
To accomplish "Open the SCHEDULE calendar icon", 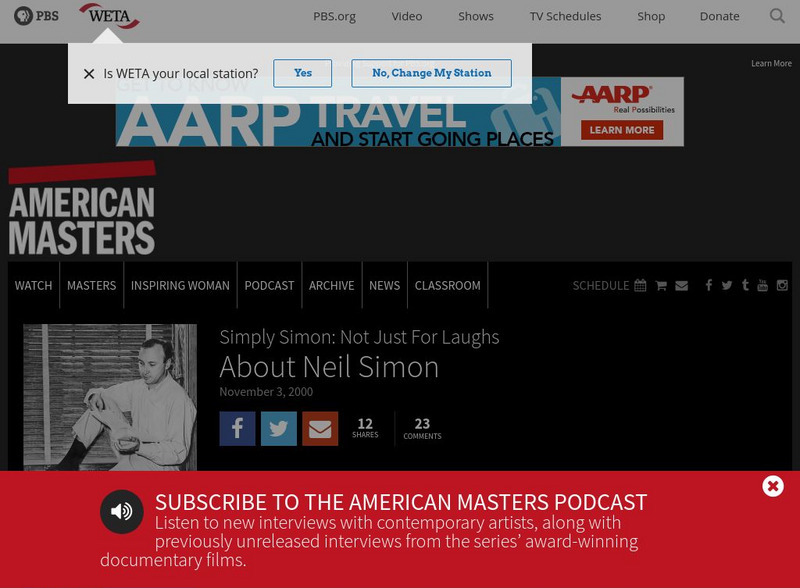I will (640, 285).
